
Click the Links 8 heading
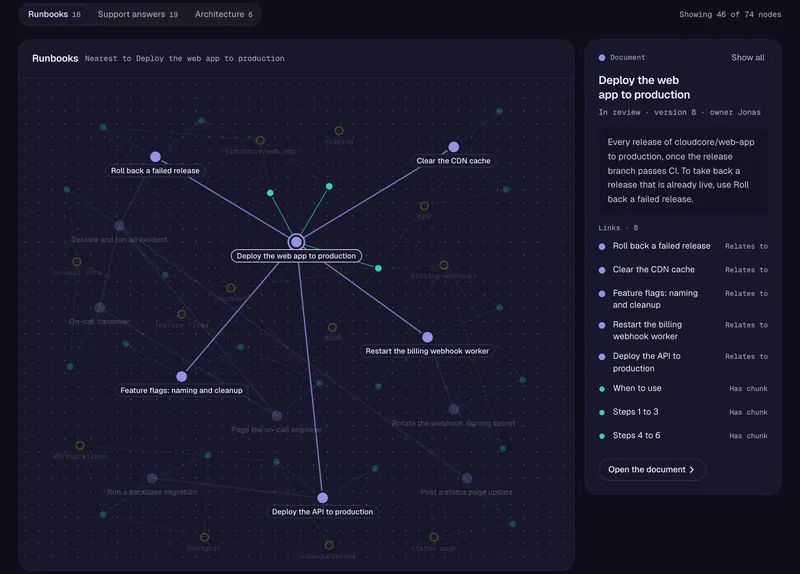(x=618, y=228)
